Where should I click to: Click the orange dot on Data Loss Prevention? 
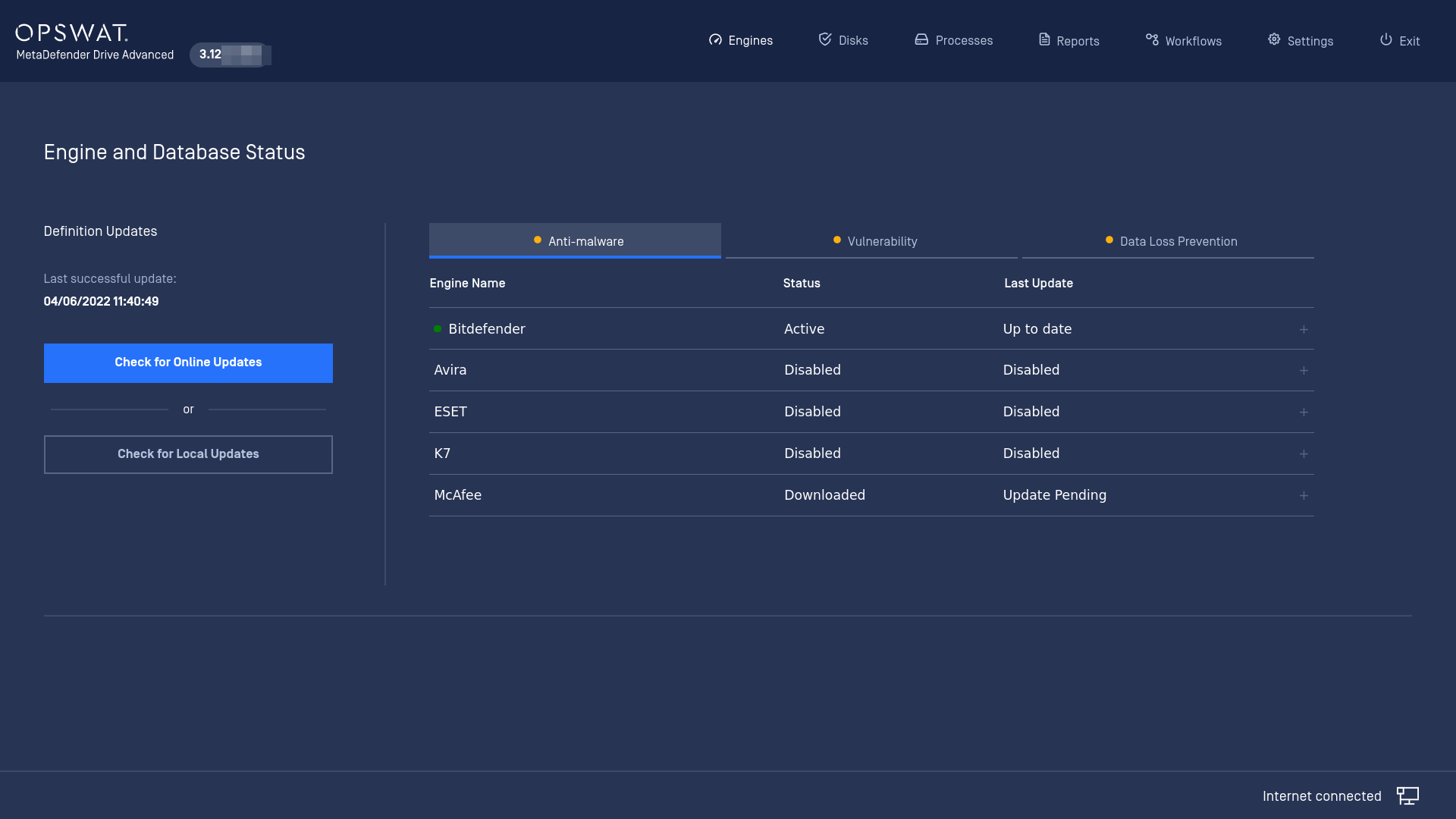(x=1109, y=240)
